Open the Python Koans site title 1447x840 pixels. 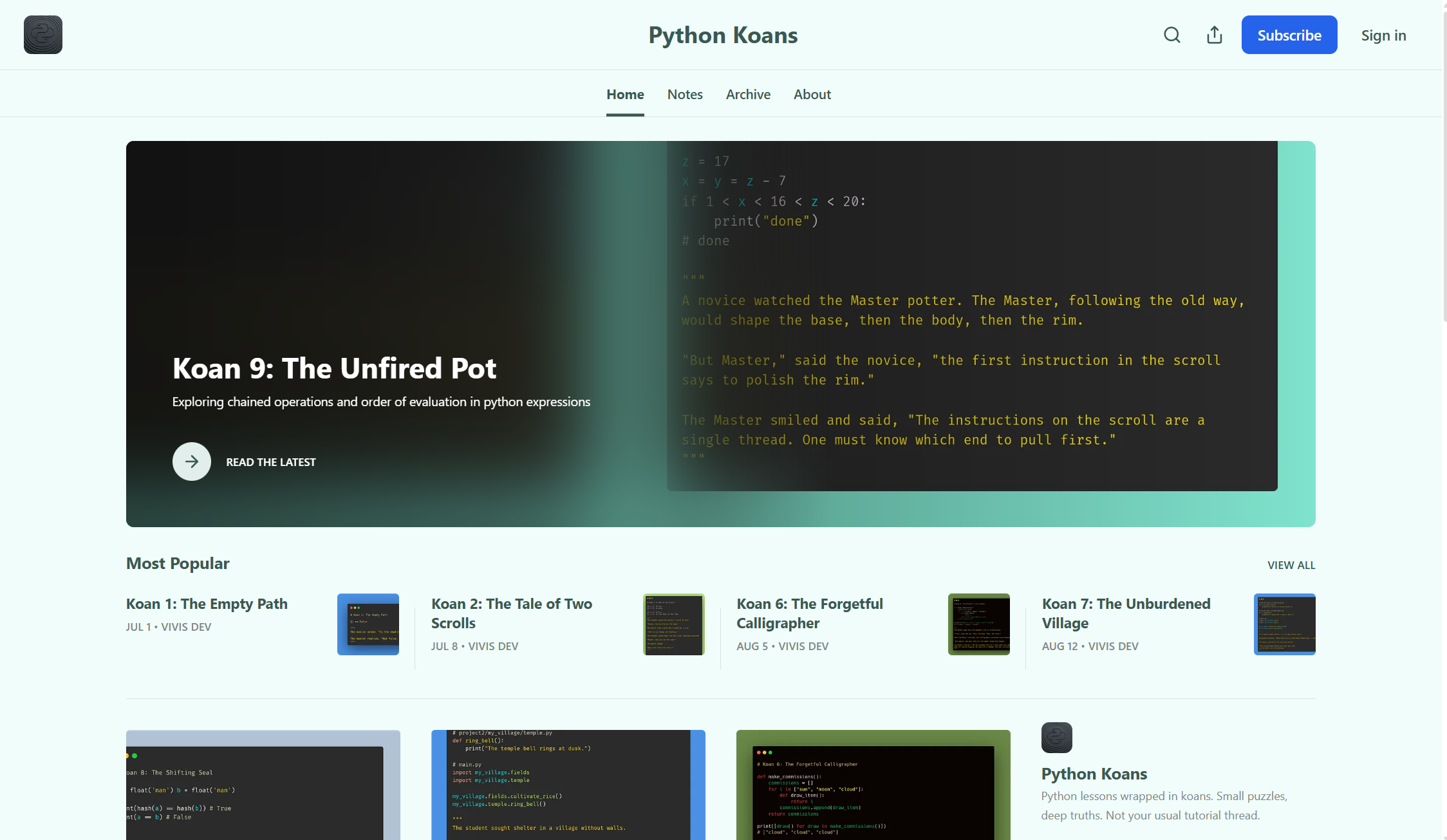(723, 35)
